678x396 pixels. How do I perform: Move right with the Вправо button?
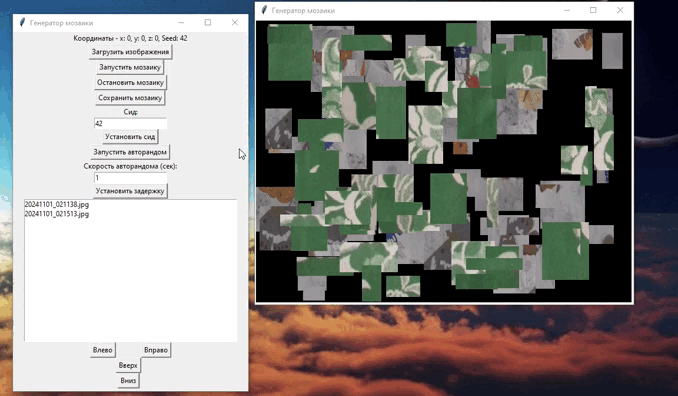pyautogui.click(x=156, y=350)
